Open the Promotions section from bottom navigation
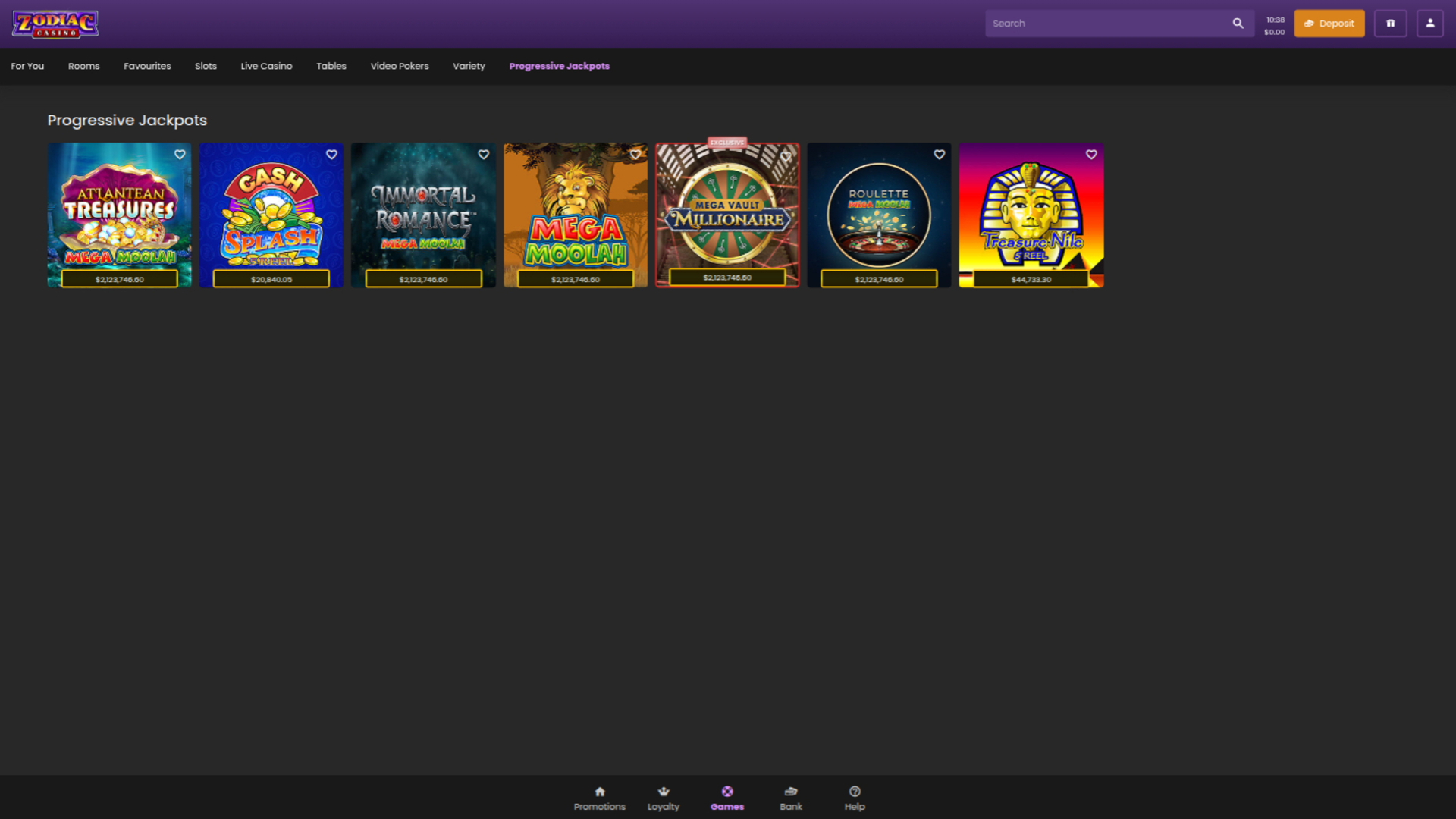Viewport: 1456px width, 819px height. click(600, 798)
